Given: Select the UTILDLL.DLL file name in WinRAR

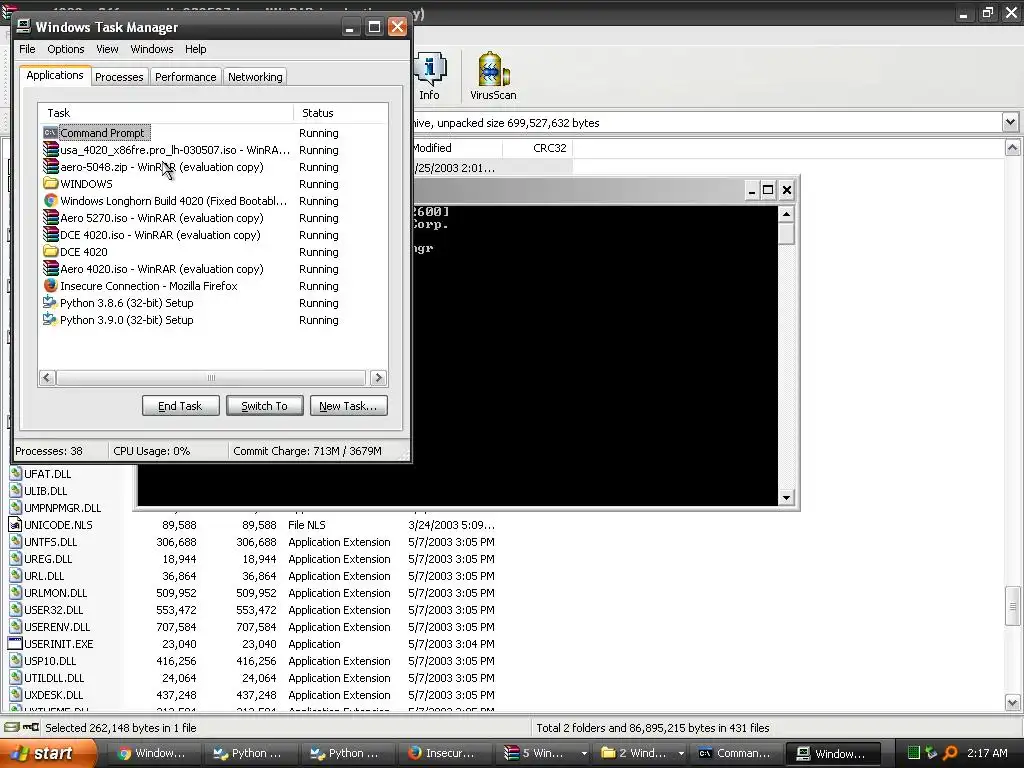Looking at the screenshot, I should 54,677.
